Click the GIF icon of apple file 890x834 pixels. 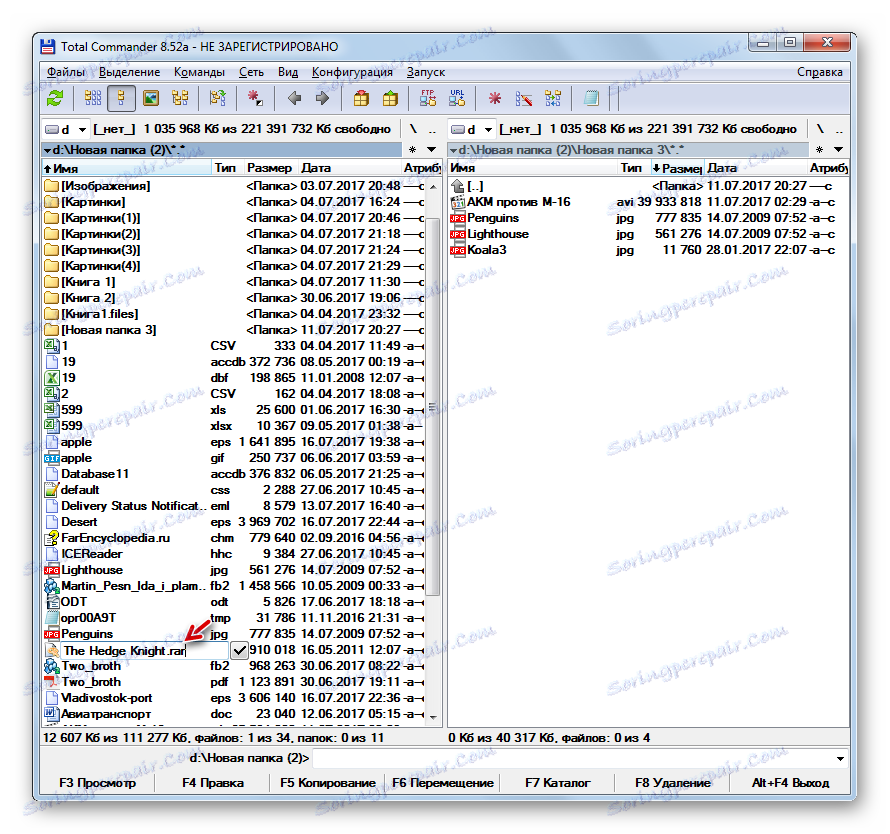point(52,458)
